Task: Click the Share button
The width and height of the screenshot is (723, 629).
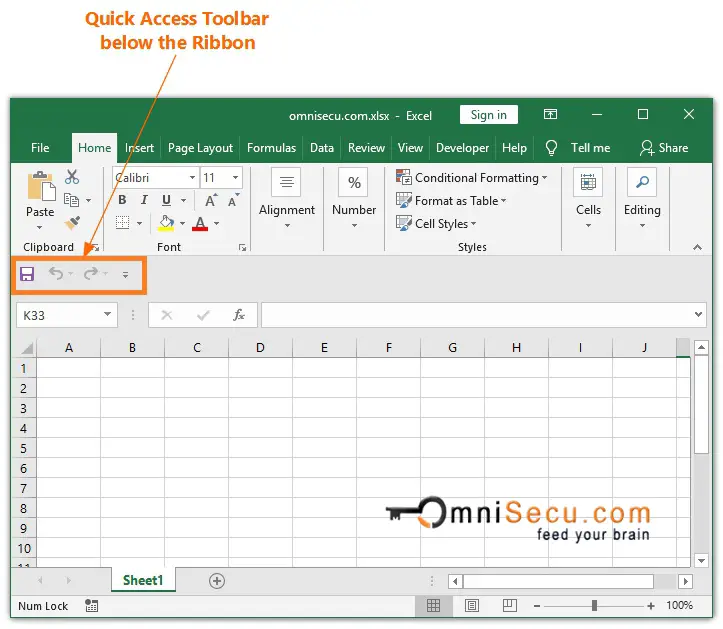Action: coord(664,148)
